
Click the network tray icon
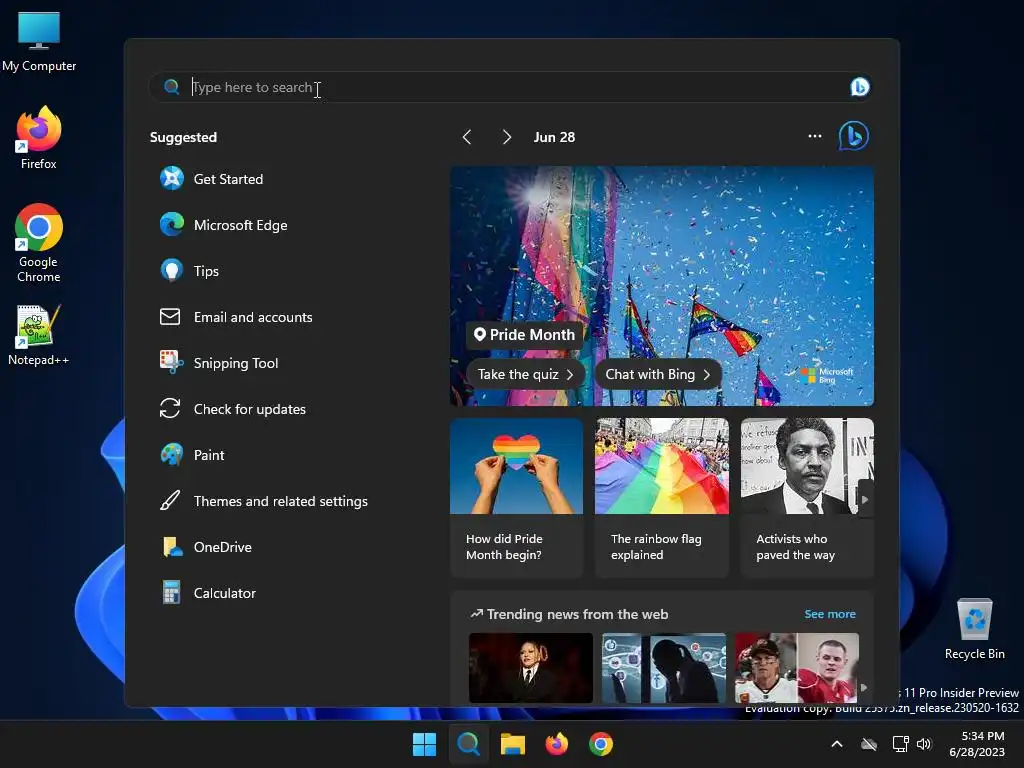click(x=901, y=744)
